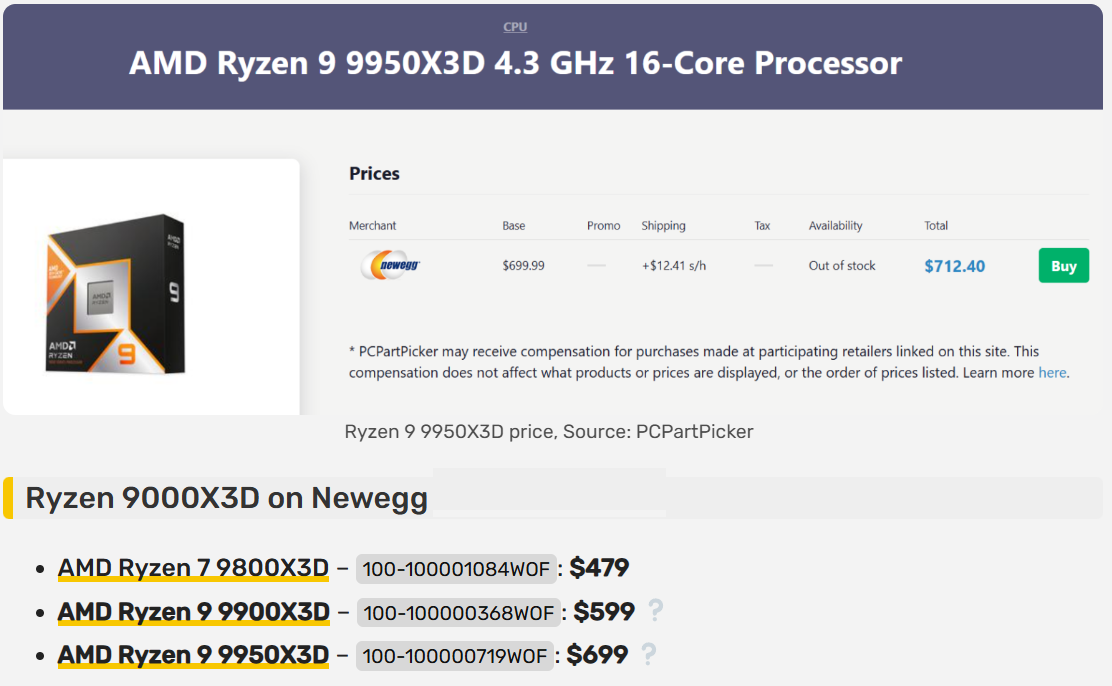Click the 100-100000368WOF part number tag
The width and height of the screenshot is (1112, 686).
point(458,612)
